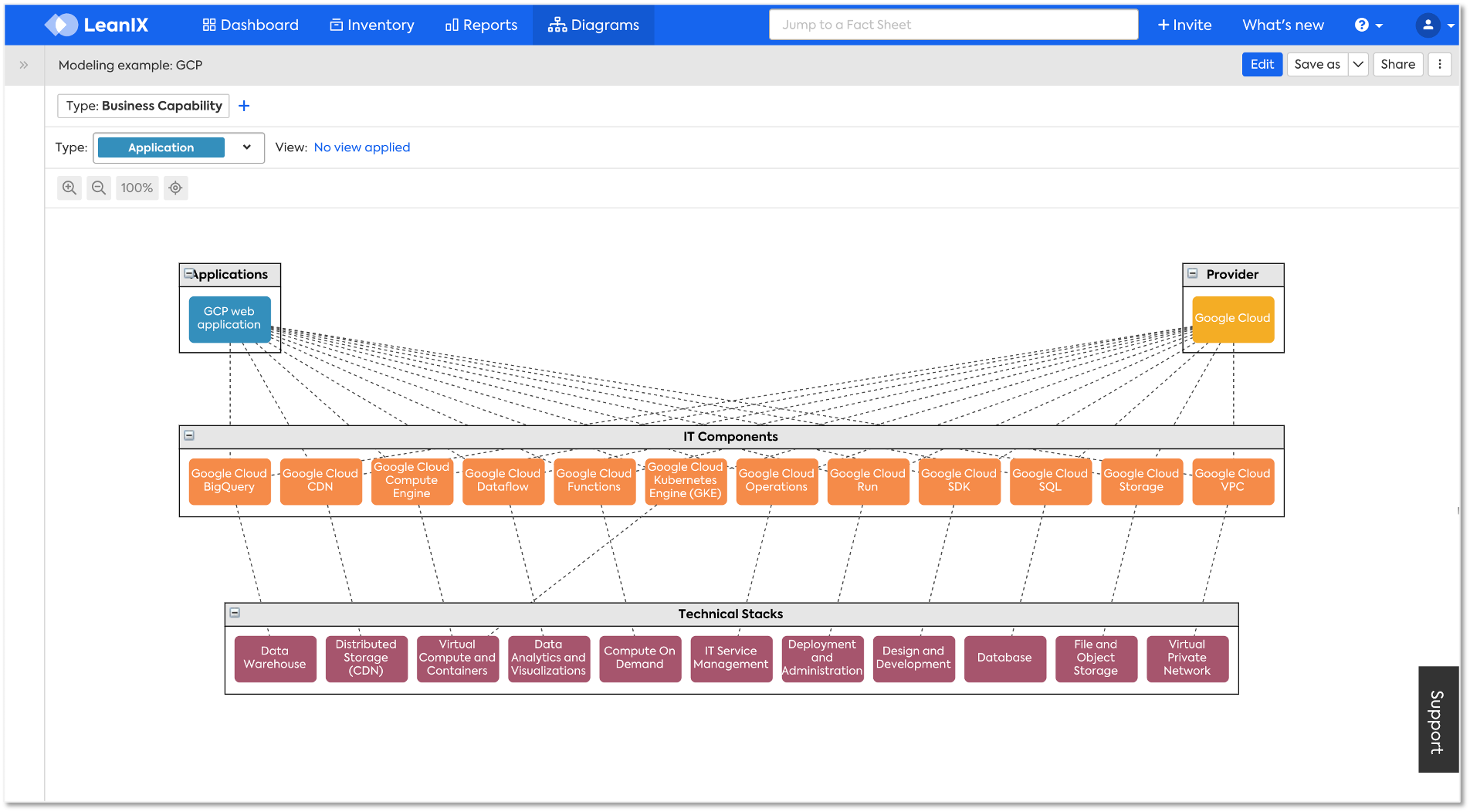Click the Edit button
1470x812 pixels.
(x=1262, y=64)
